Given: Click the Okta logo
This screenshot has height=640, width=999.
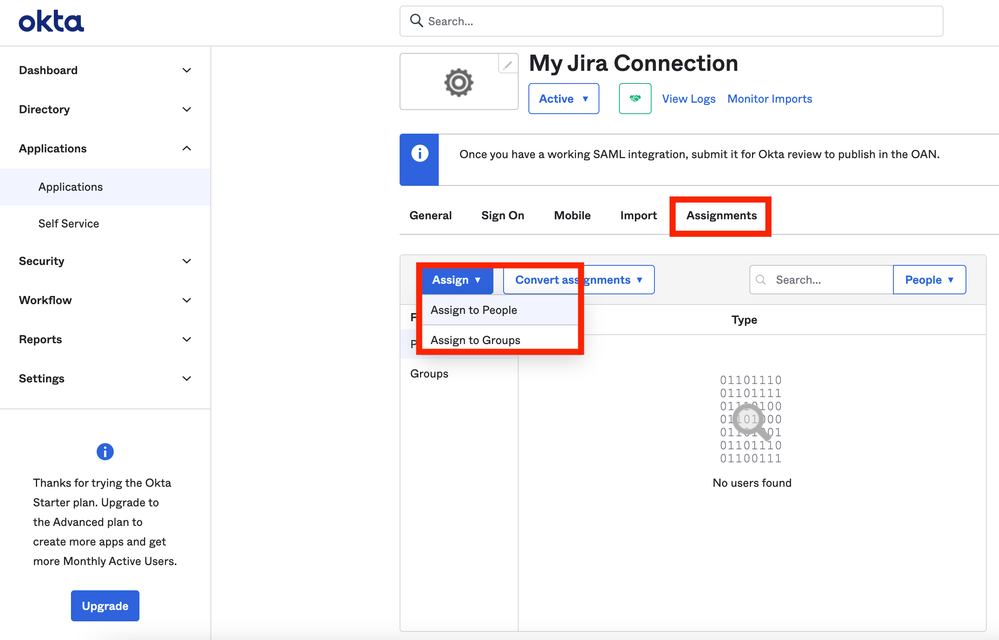Looking at the screenshot, I should 51,22.
